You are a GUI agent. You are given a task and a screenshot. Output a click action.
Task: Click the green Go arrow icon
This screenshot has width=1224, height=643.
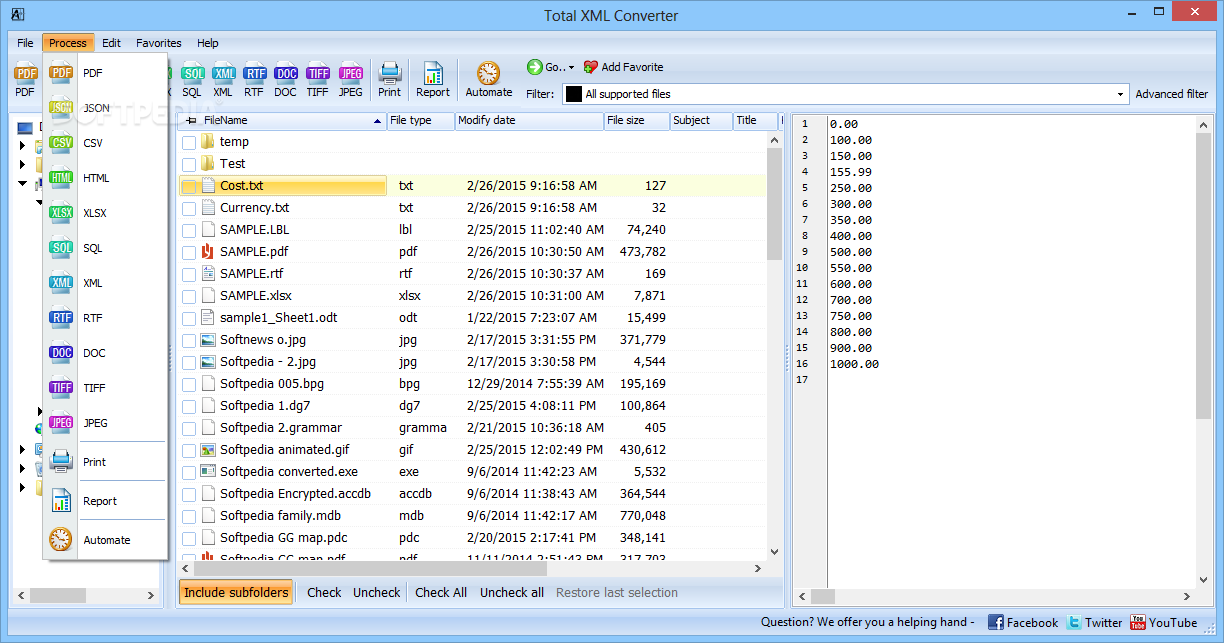(535, 67)
